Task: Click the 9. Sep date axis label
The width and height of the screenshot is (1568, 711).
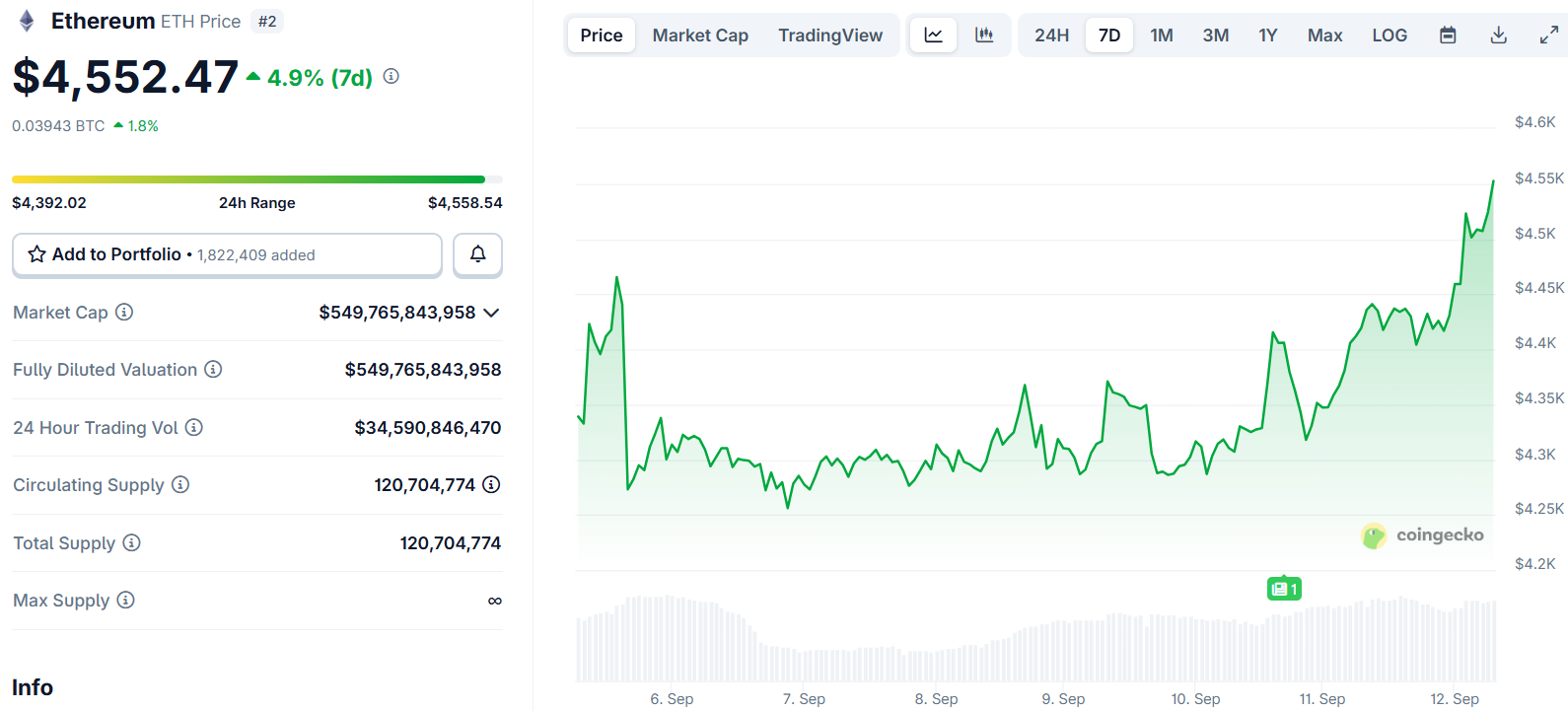Action: (x=1063, y=698)
